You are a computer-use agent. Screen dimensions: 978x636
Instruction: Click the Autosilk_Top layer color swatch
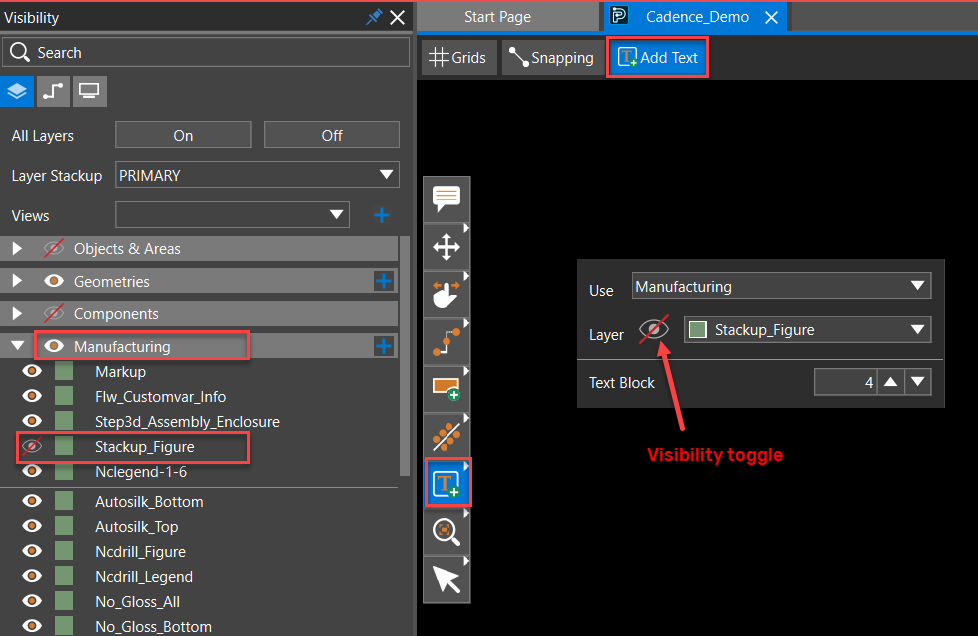point(64,526)
